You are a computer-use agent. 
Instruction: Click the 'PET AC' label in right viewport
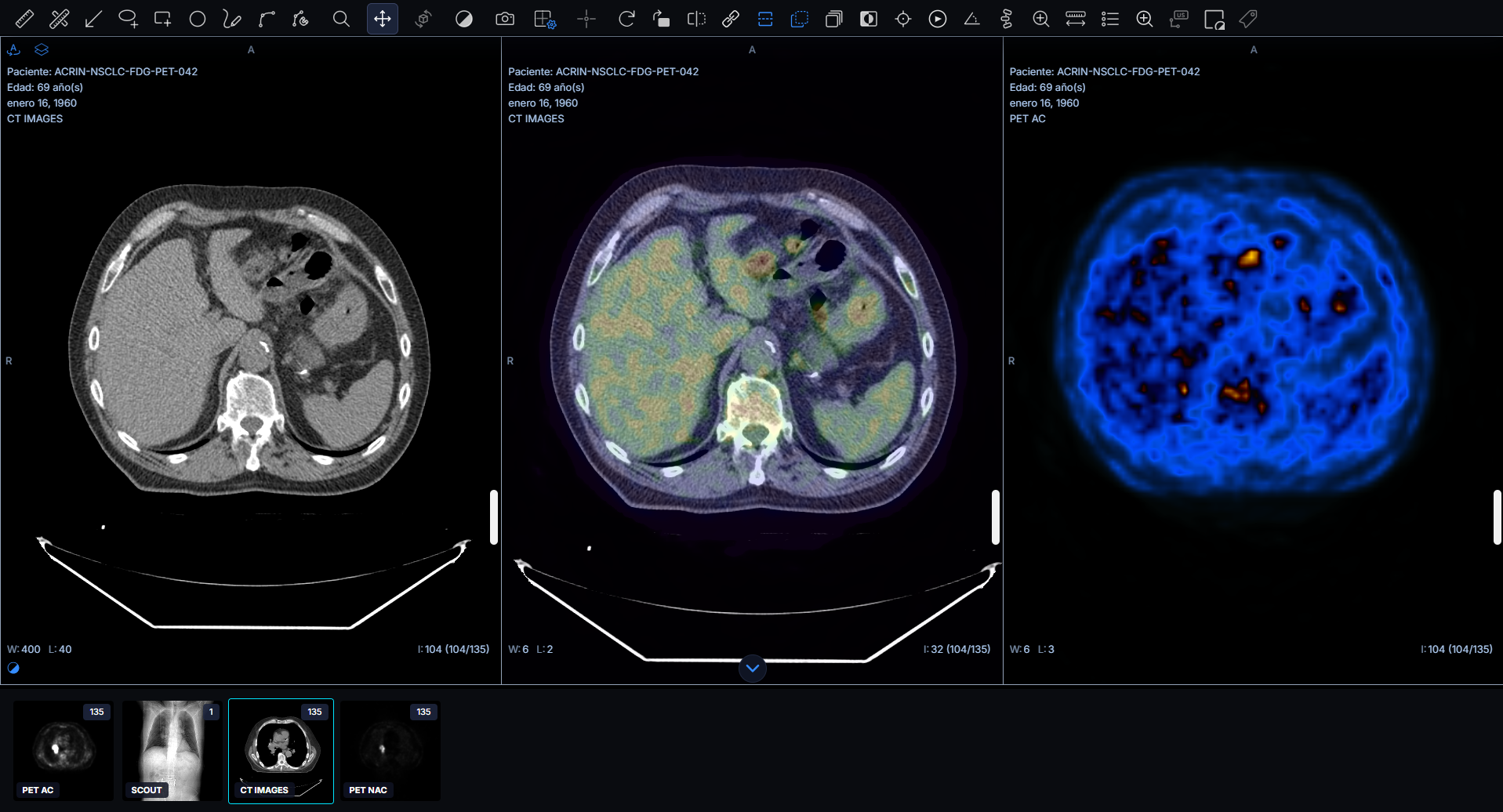point(1028,118)
